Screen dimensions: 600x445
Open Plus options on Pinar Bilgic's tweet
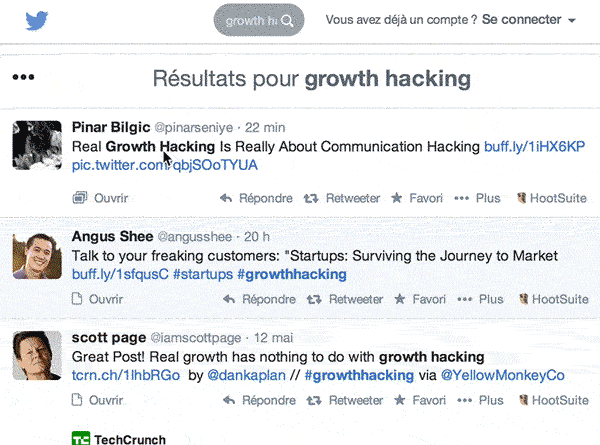pos(477,198)
